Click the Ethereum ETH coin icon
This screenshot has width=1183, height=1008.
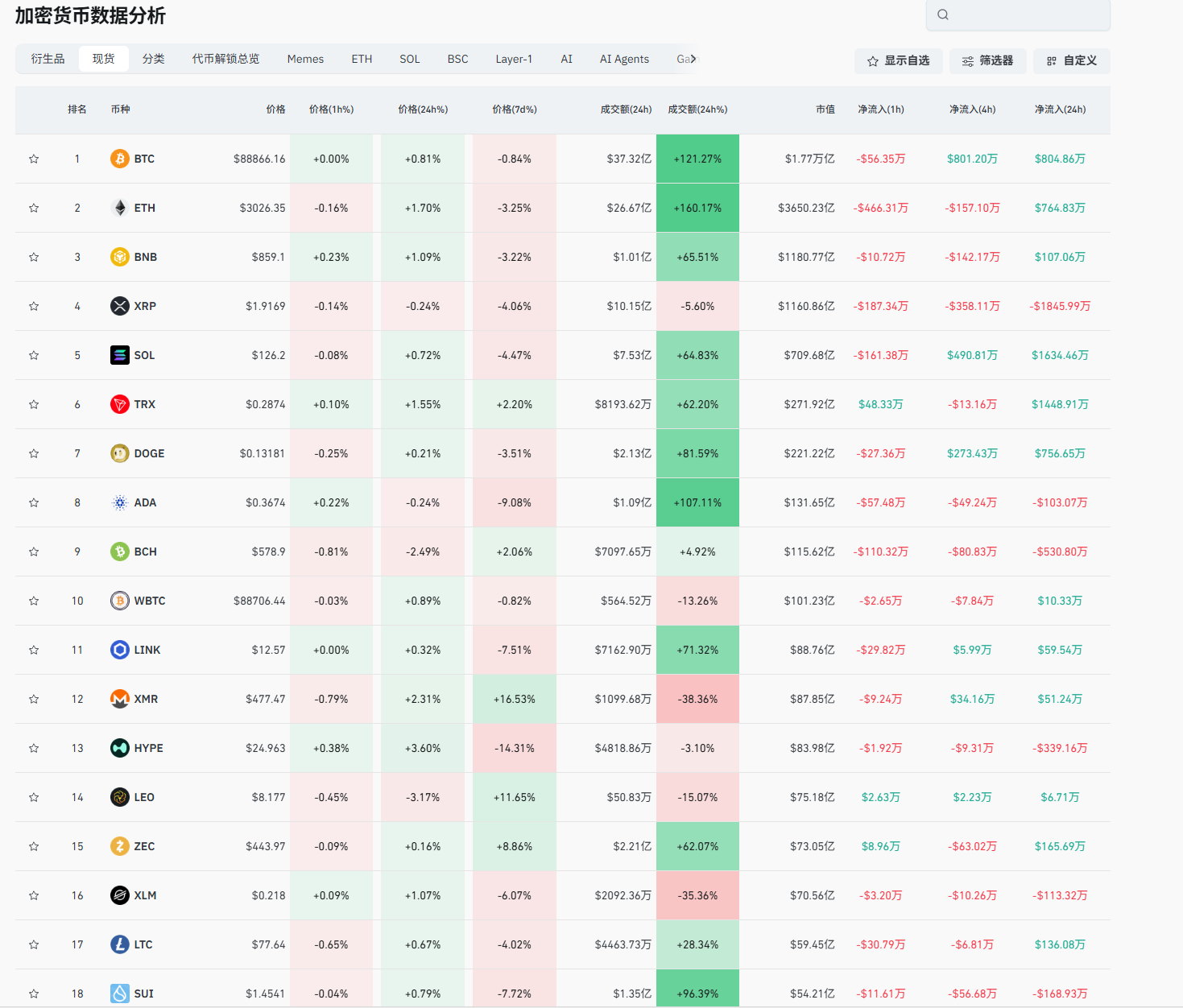coord(119,208)
